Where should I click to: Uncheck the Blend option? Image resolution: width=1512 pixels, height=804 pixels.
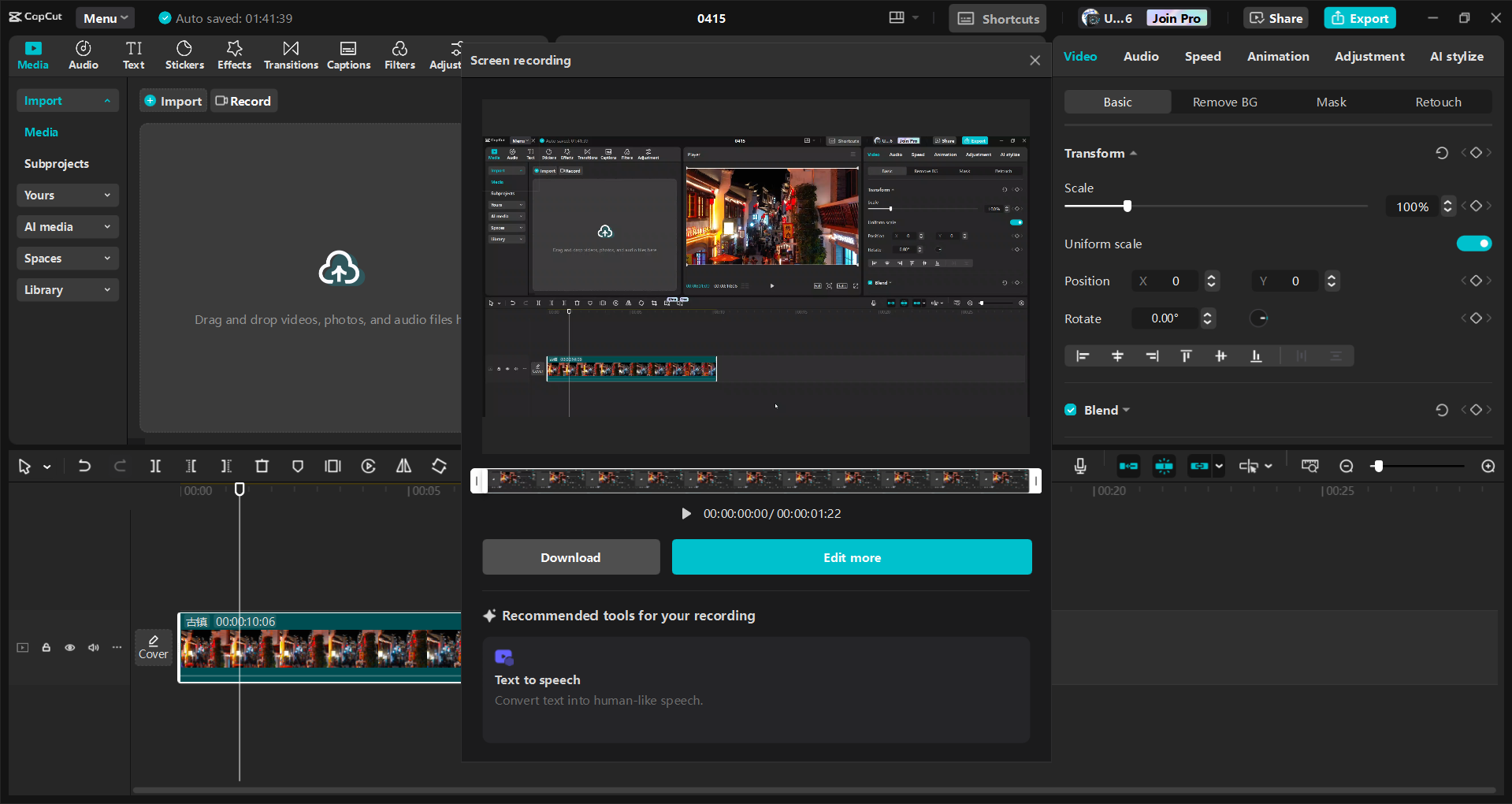coord(1070,410)
